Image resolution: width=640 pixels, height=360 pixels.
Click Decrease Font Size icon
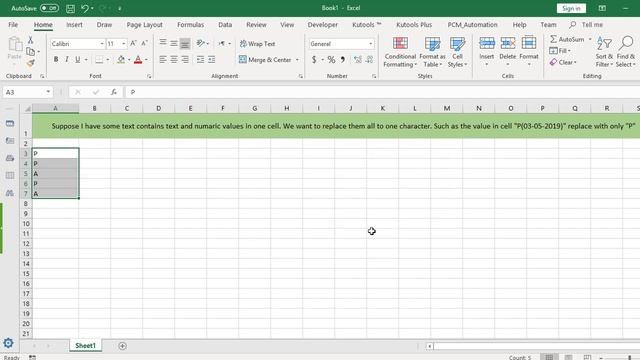point(144,43)
